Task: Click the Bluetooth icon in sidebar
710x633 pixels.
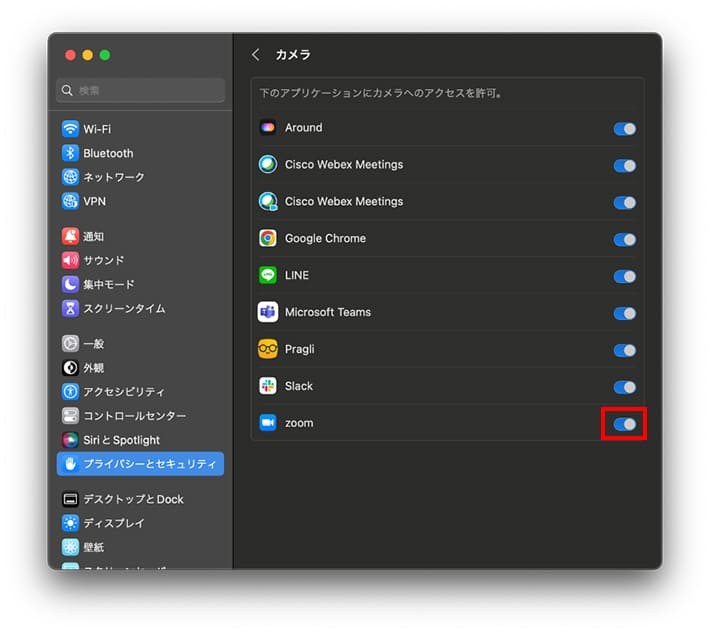Action: [70, 153]
